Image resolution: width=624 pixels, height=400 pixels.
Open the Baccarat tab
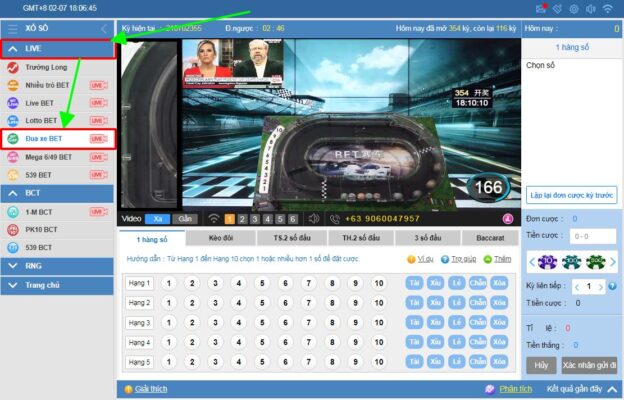pos(489,239)
